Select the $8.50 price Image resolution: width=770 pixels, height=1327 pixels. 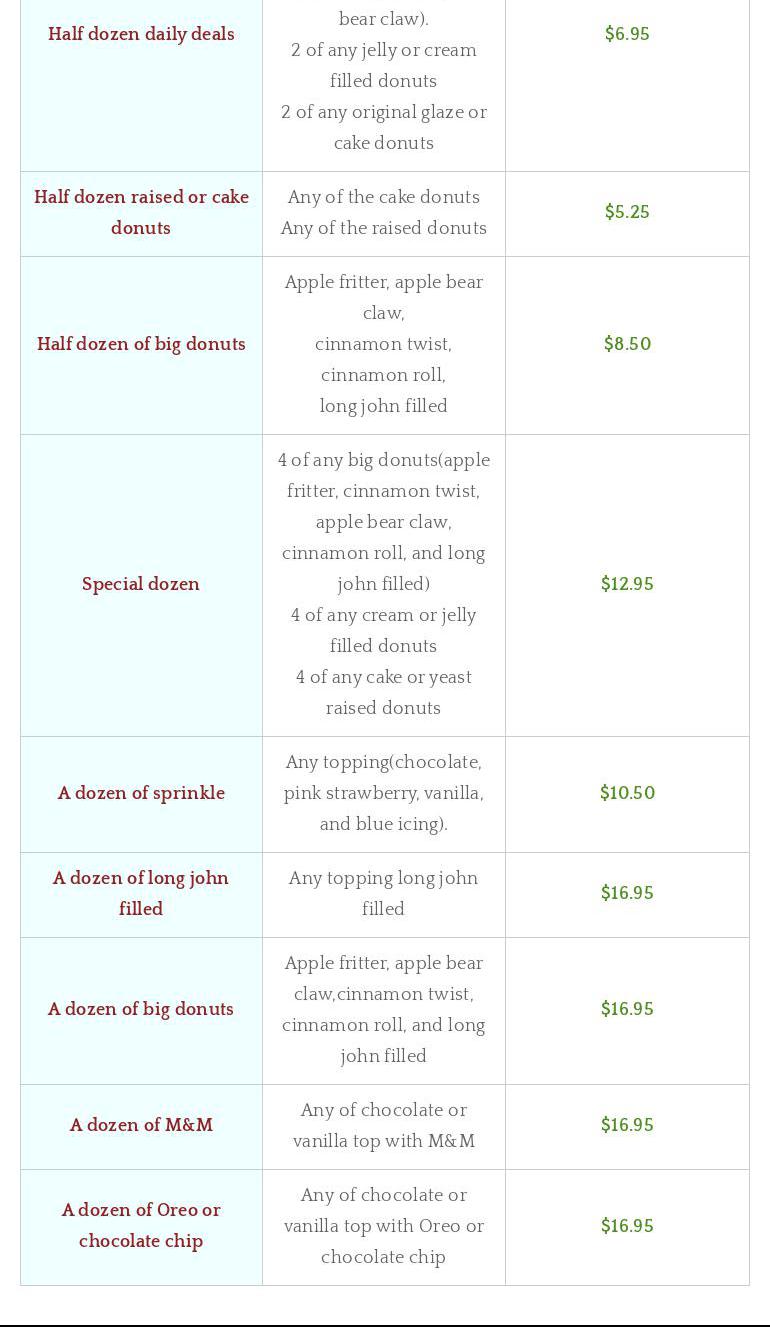(x=627, y=344)
